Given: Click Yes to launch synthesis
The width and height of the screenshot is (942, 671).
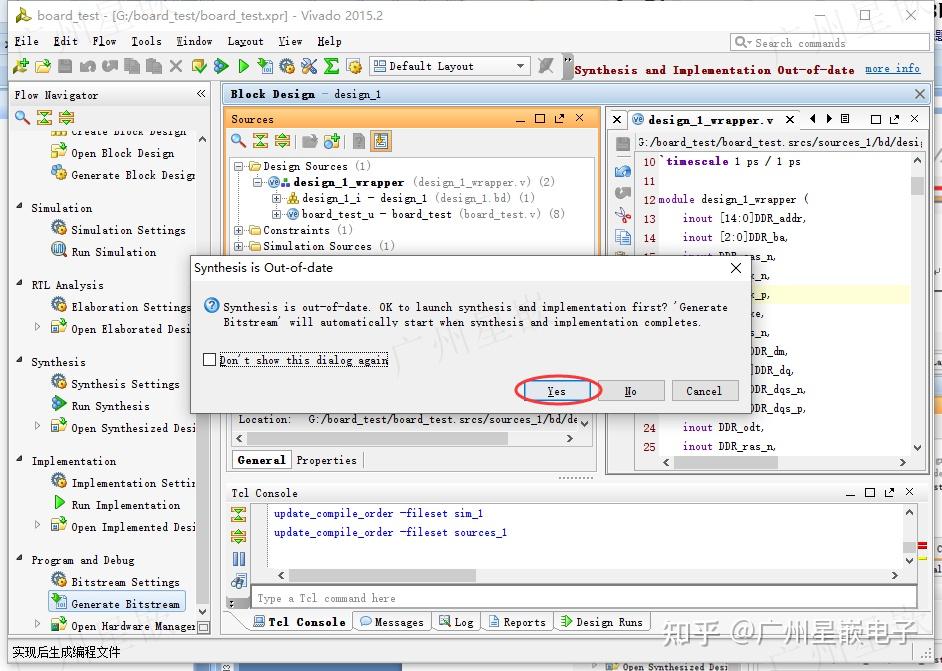Looking at the screenshot, I should pos(557,391).
